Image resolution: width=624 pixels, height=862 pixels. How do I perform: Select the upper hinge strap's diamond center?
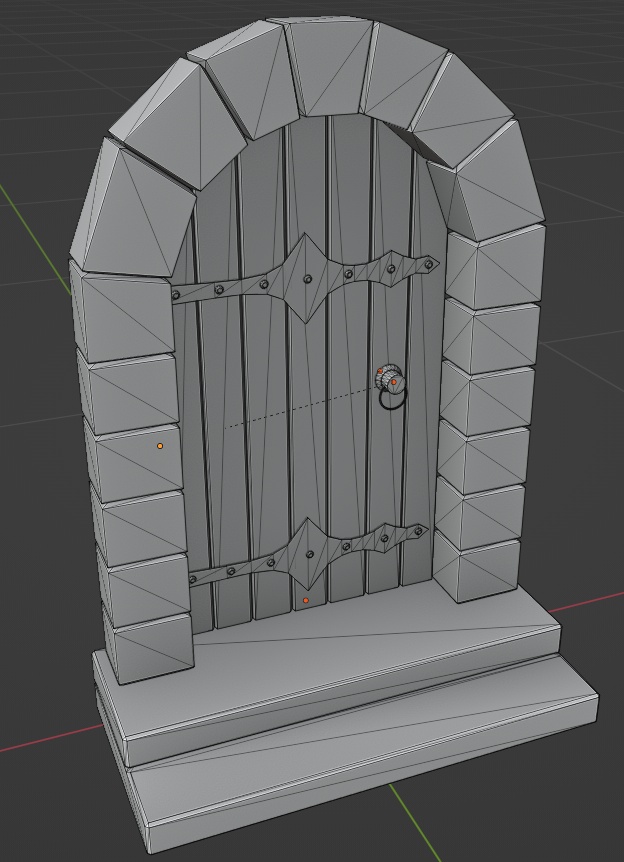pyautogui.click(x=307, y=278)
